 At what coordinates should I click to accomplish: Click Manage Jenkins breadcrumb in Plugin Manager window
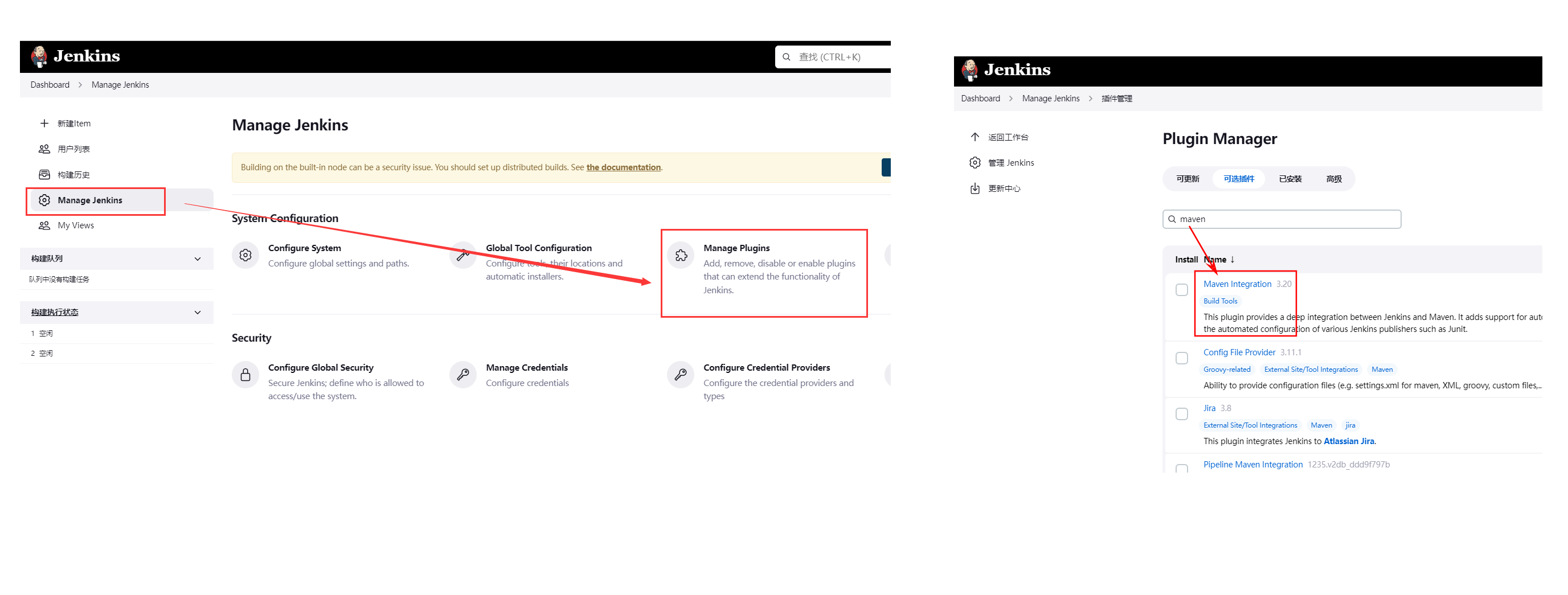coord(1051,99)
